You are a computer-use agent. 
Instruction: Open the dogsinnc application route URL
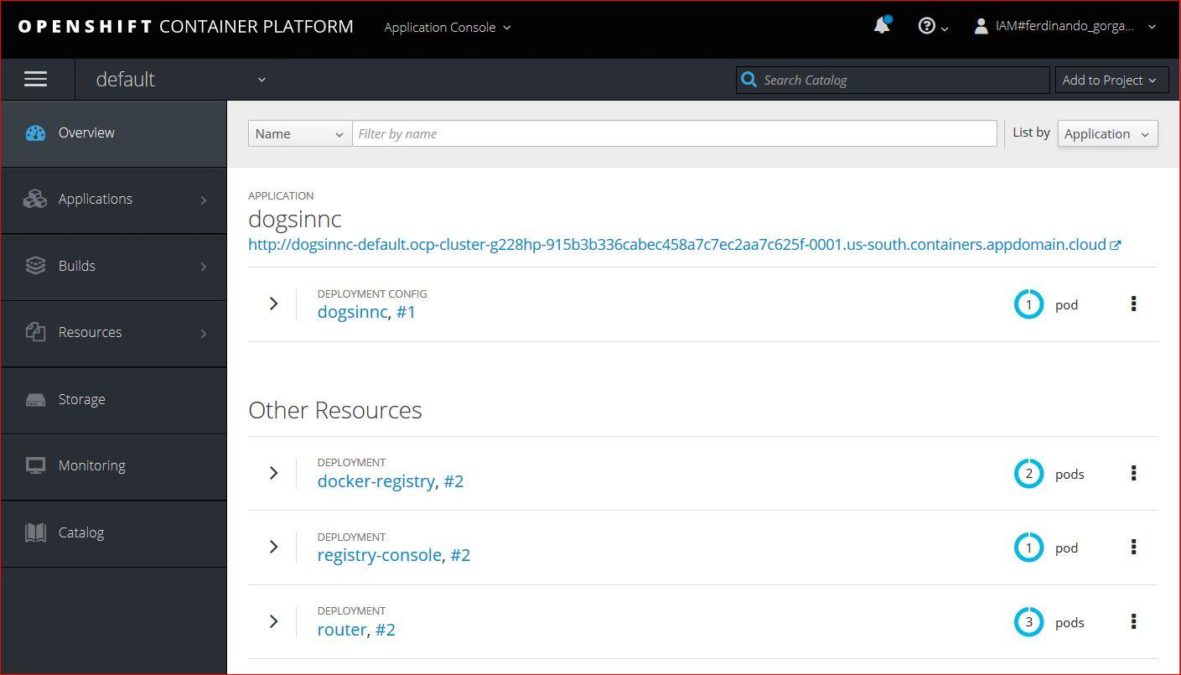[x=680, y=244]
